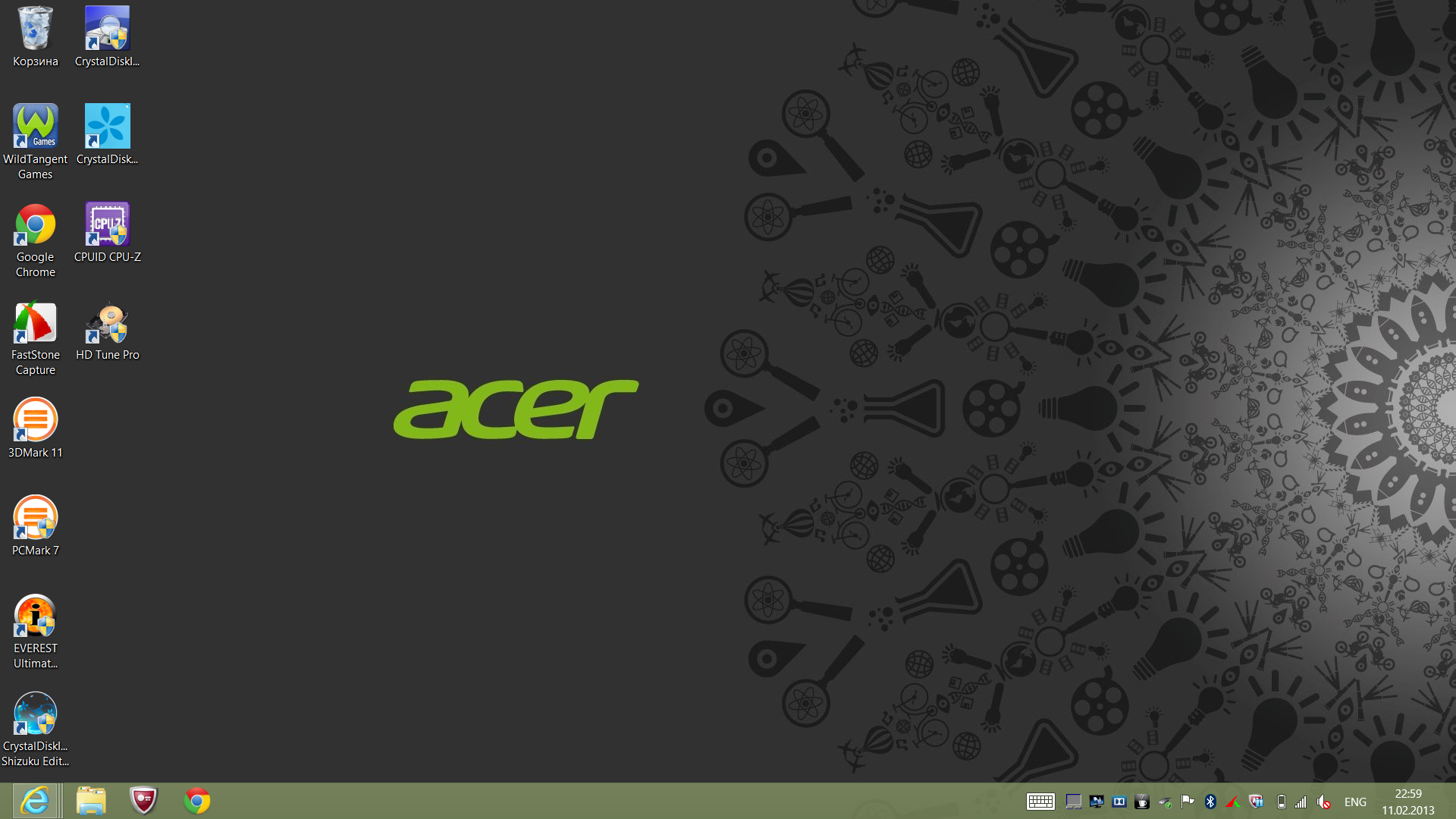
Task: Select EVEREST Ultimate shortcut
Action: (x=35, y=631)
